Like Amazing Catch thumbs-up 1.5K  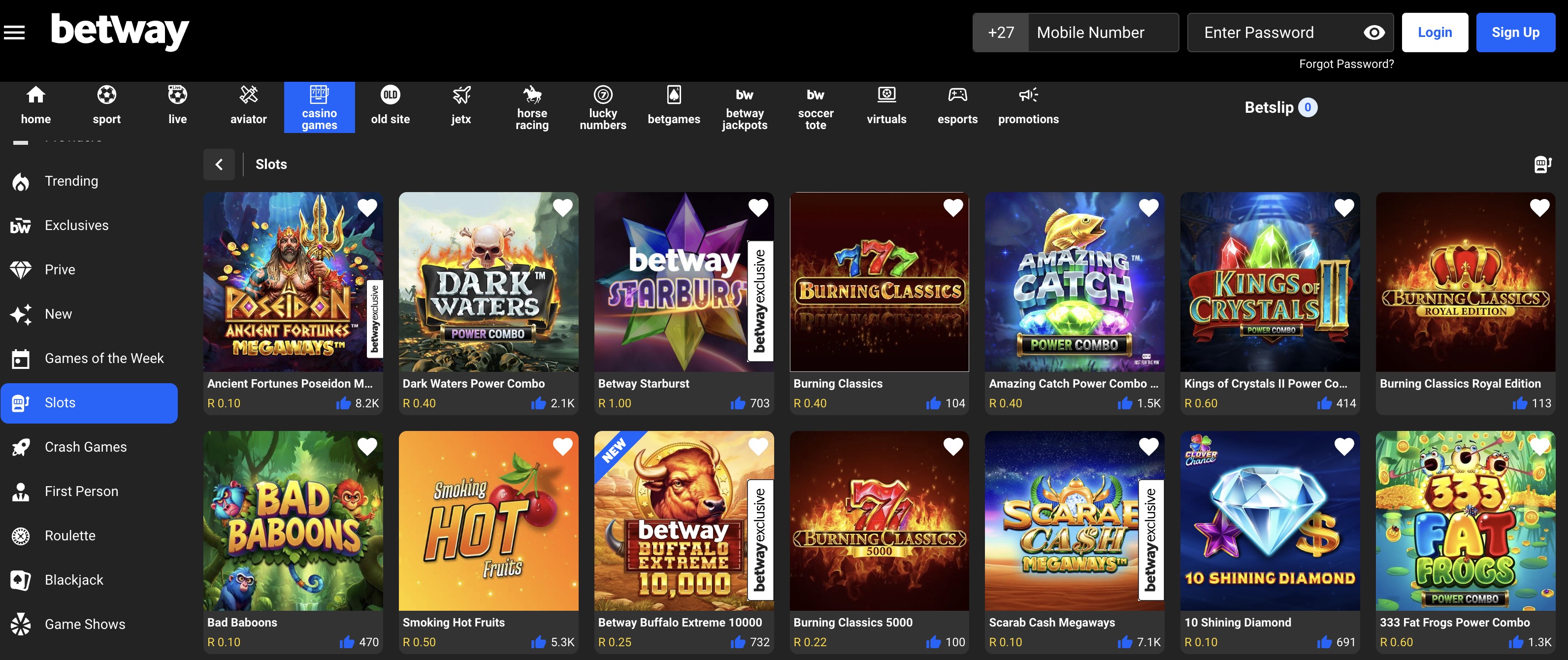(x=1125, y=402)
